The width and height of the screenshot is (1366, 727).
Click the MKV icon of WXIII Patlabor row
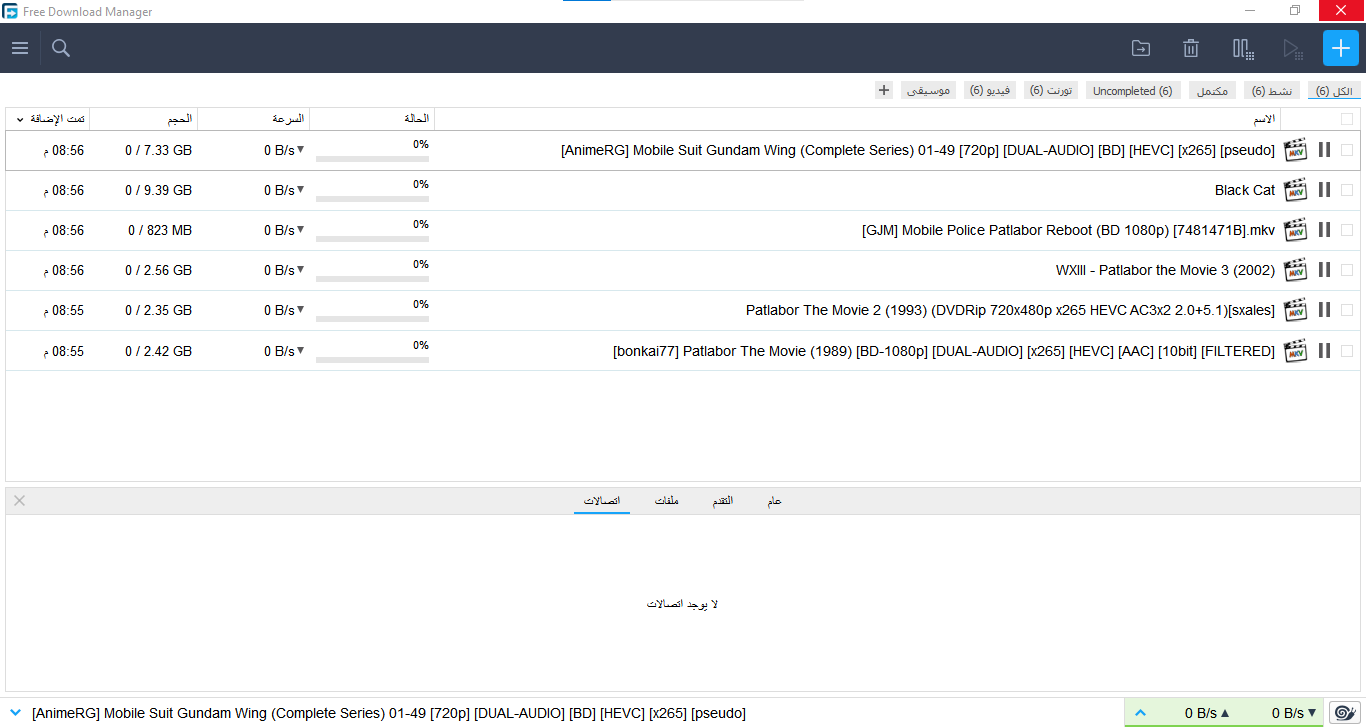[1296, 270]
